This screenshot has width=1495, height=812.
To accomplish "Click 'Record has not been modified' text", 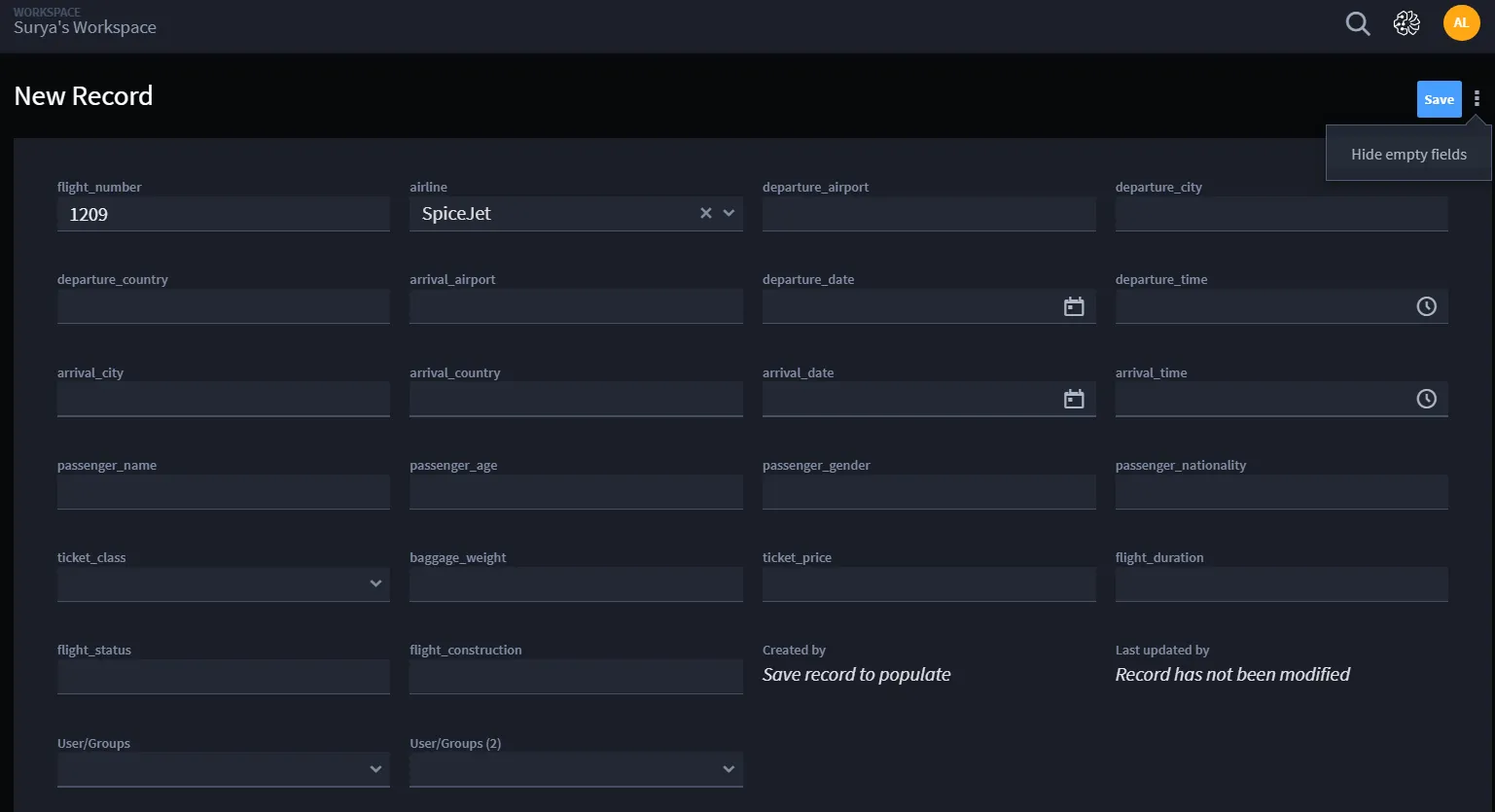I will 1232,675.
